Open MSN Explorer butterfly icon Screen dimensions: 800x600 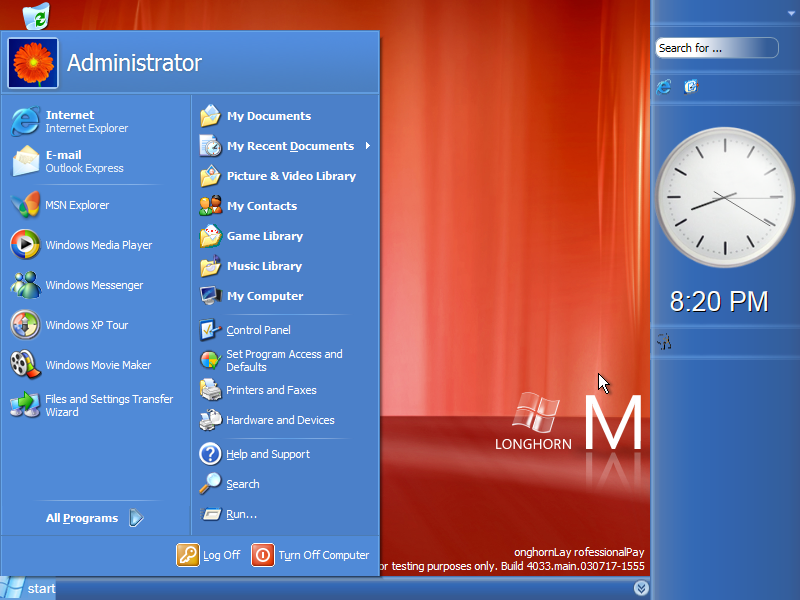tap(26, 205)
